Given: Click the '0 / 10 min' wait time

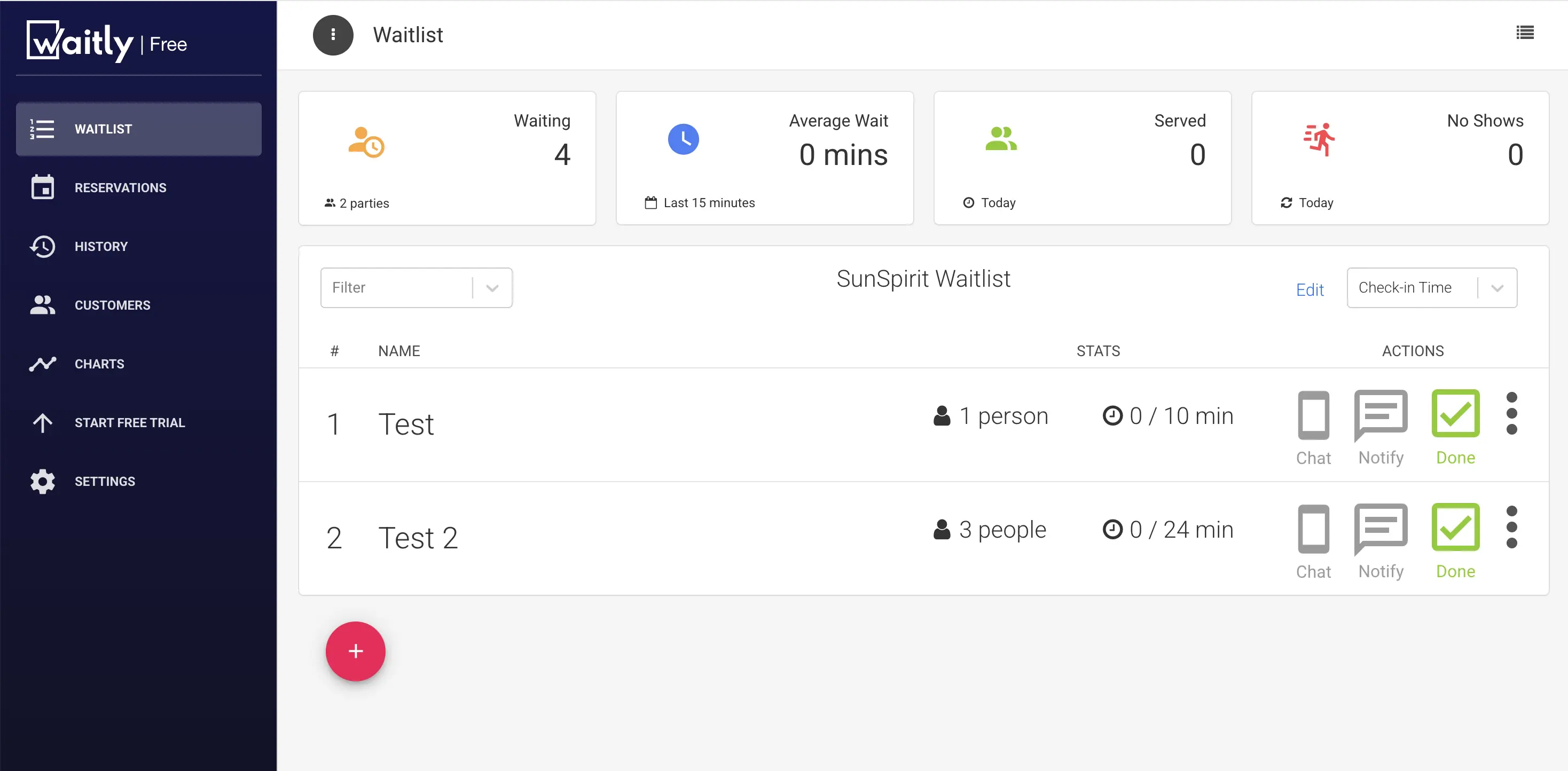Looking at the screenshot, I should (x=1168, y=415).
